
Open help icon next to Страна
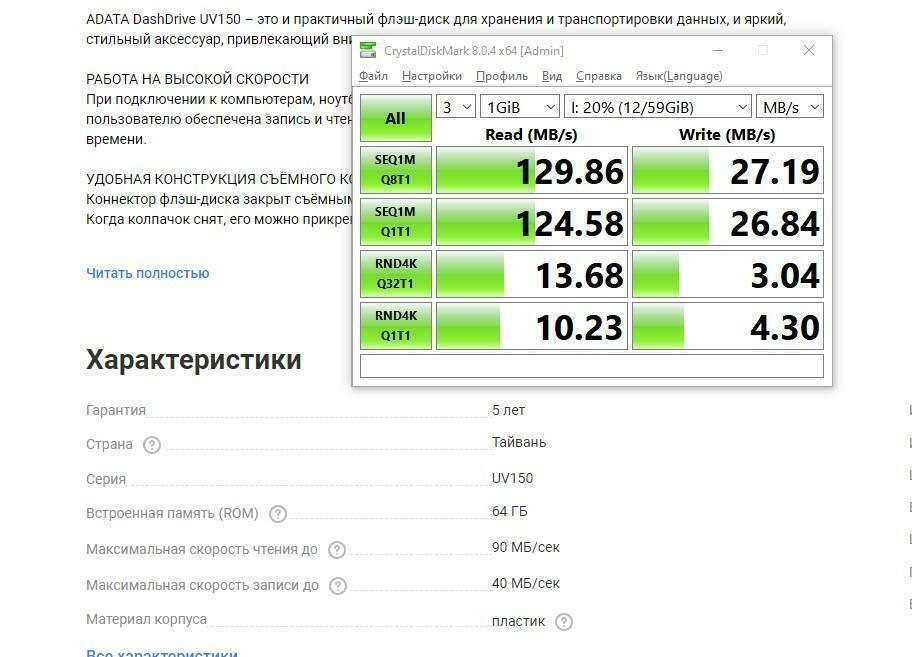(x=152, y=445)
